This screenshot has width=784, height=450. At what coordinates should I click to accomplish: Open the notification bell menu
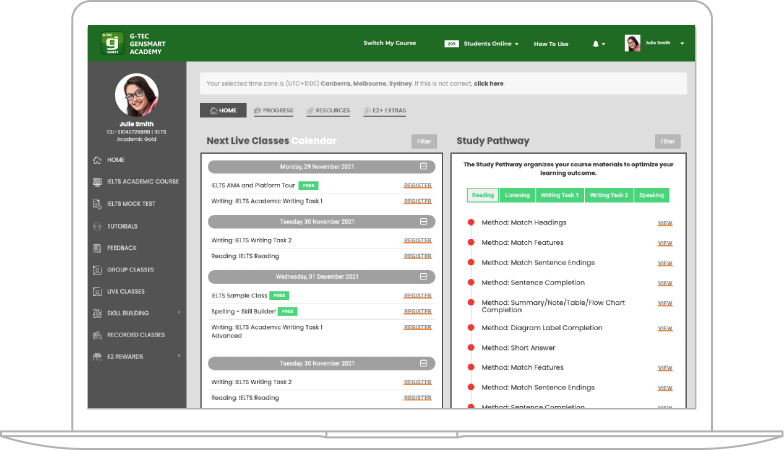coord(598,44)
